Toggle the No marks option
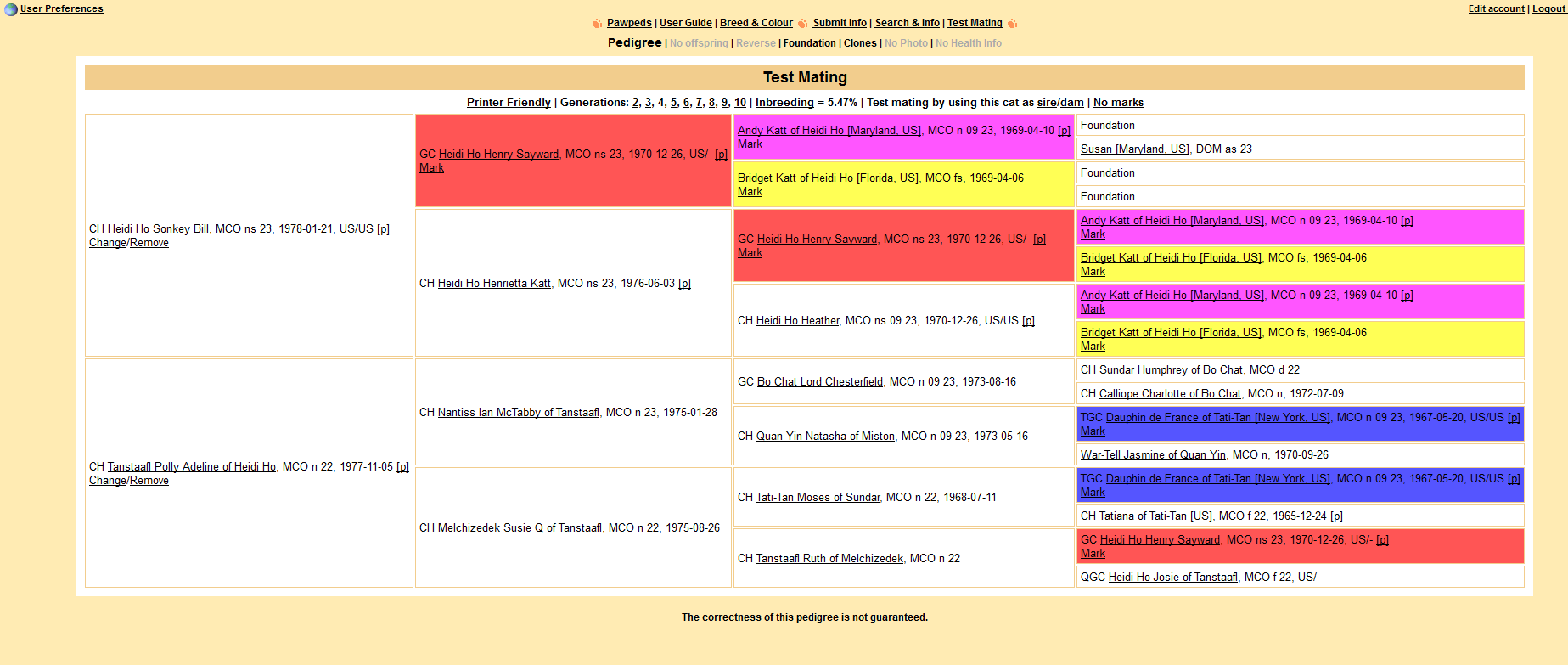This screenshot has height=665, width=1568. click(1118, 103)
